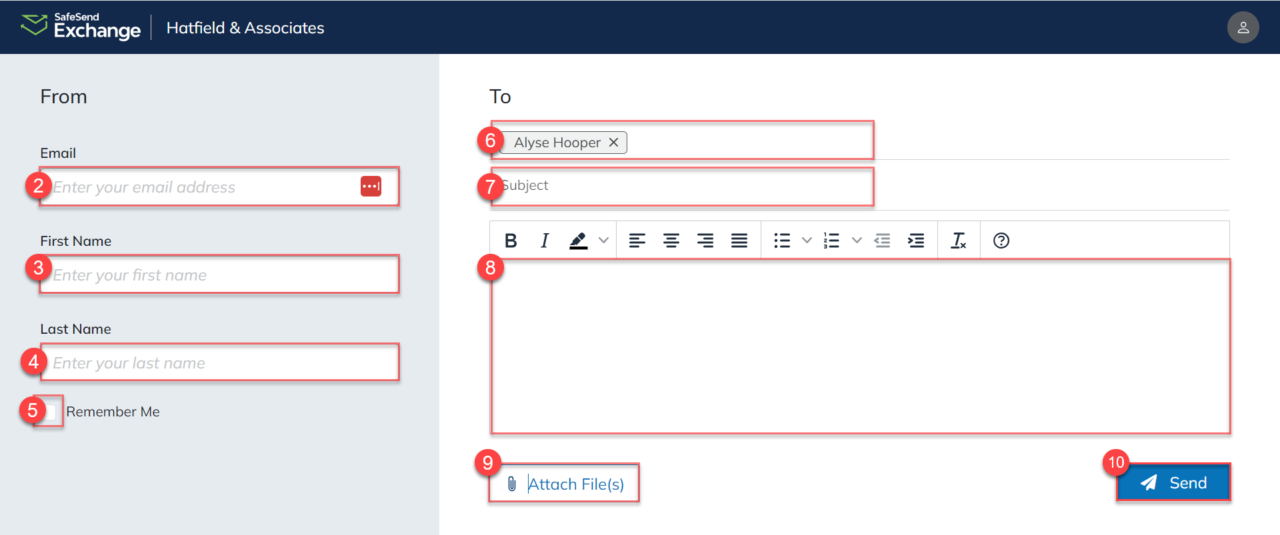Center align the message text

coord(671,241)
